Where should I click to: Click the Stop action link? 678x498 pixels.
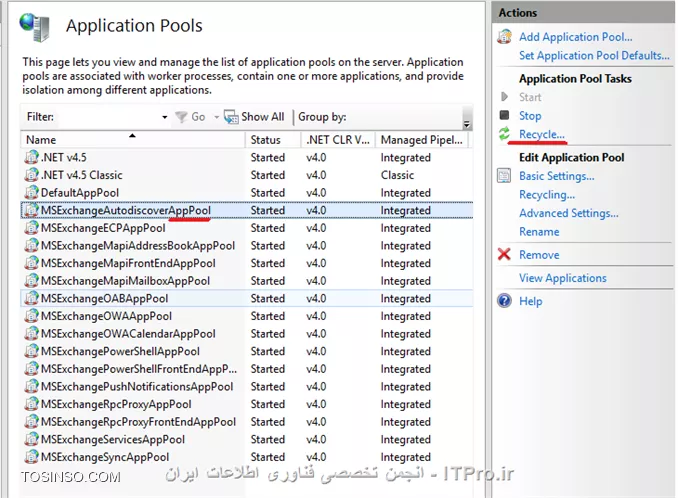(530, 115)
